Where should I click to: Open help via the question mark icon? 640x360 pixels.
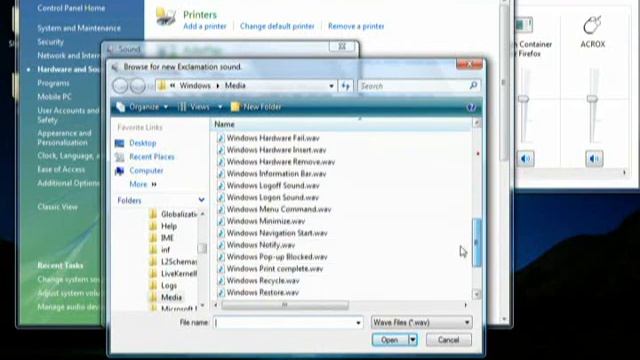pyautogui.click(x=471, y=107)
